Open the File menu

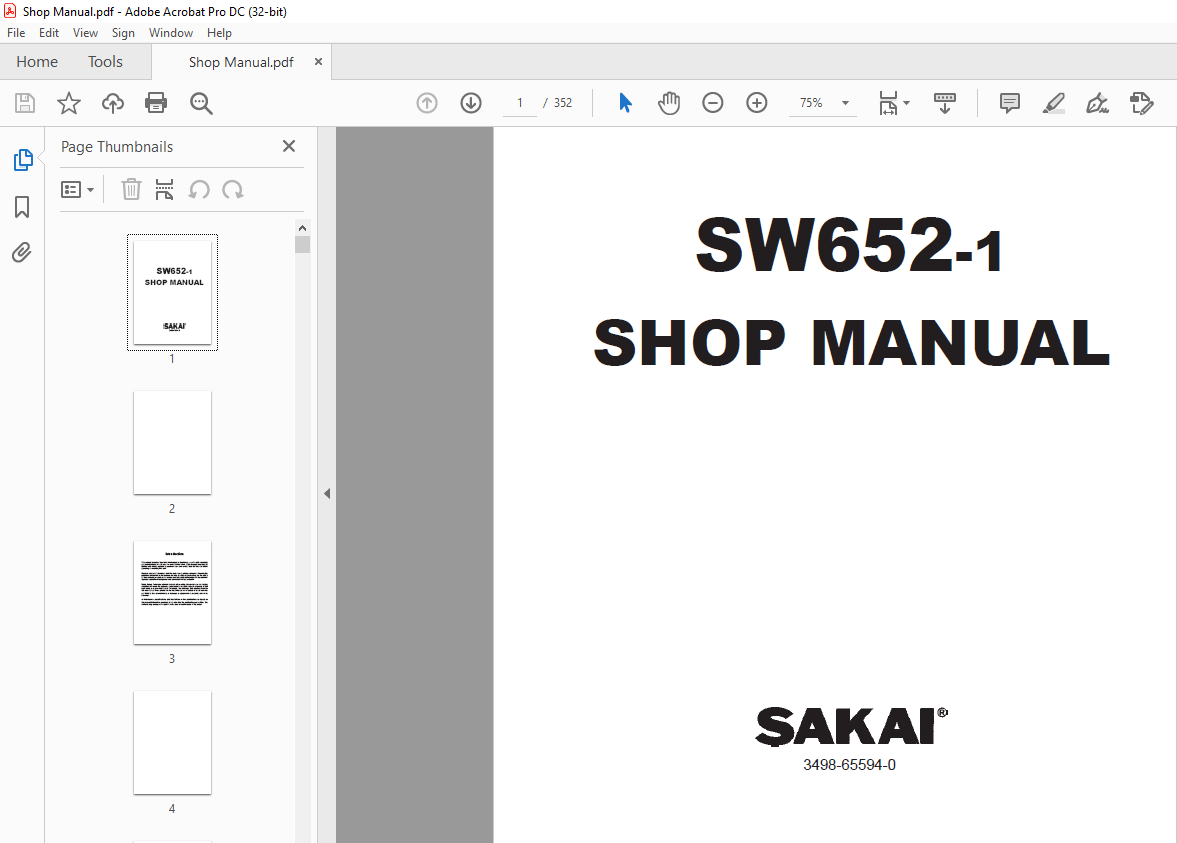click(x=16, y=33)
